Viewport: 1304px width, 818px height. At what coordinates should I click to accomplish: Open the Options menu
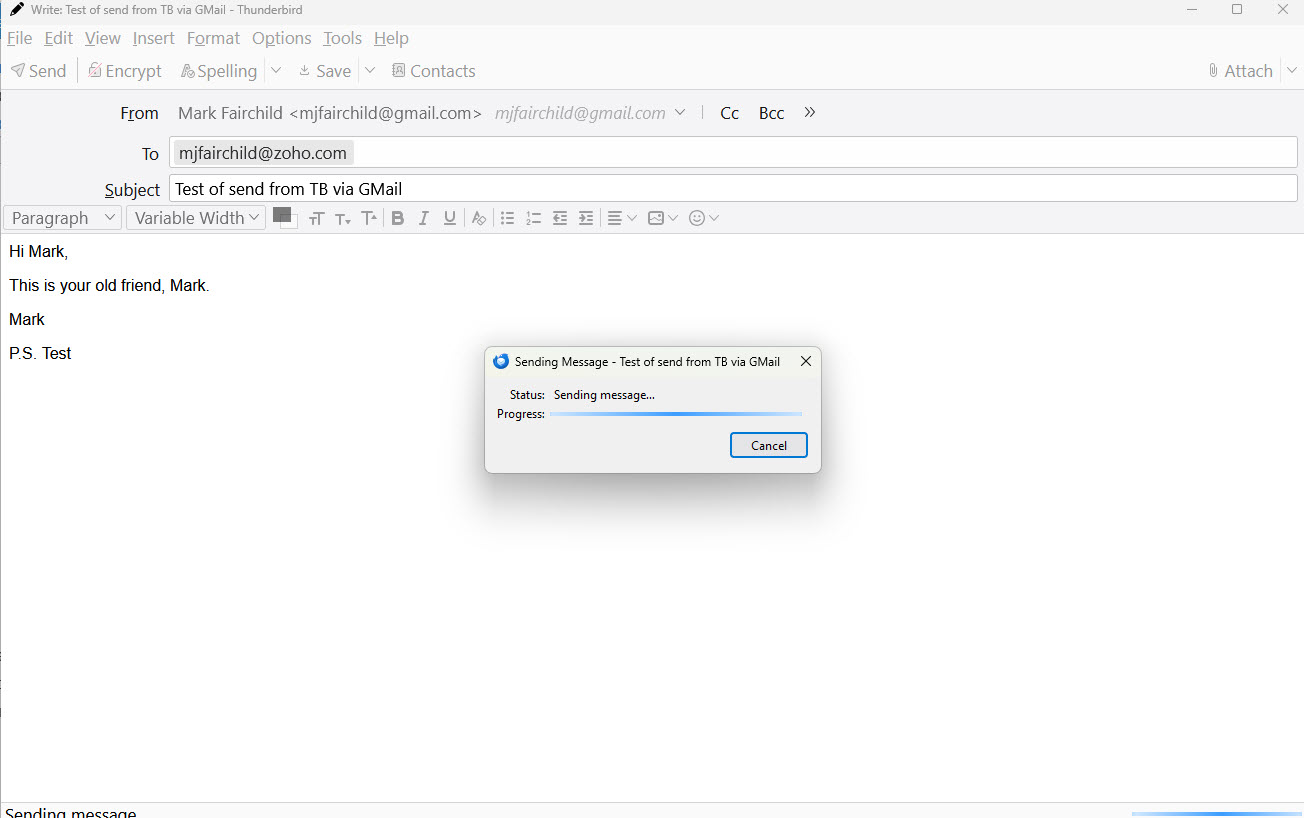281,38
